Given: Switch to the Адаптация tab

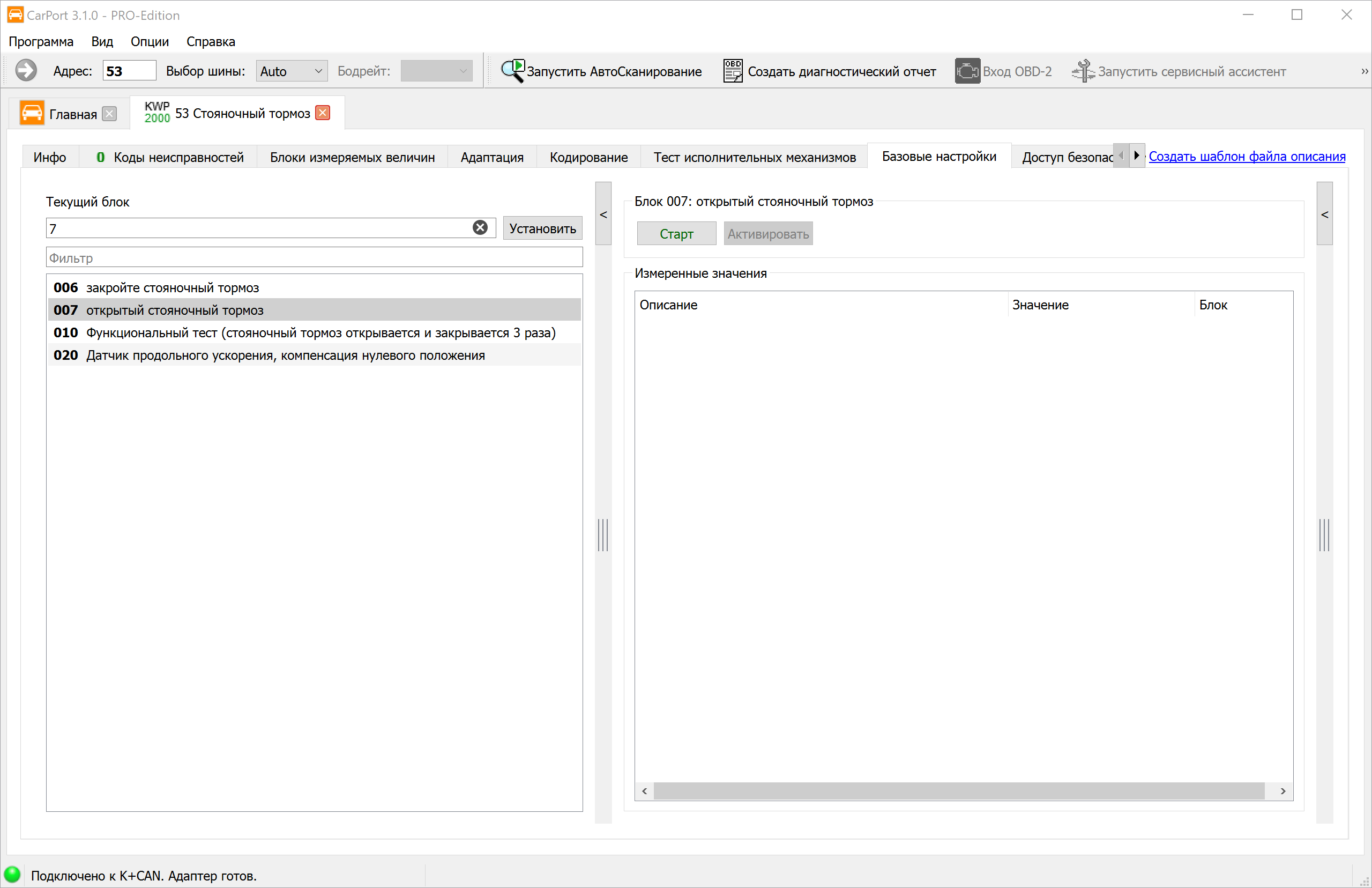Looking at the screenshot, I should 492,157.
